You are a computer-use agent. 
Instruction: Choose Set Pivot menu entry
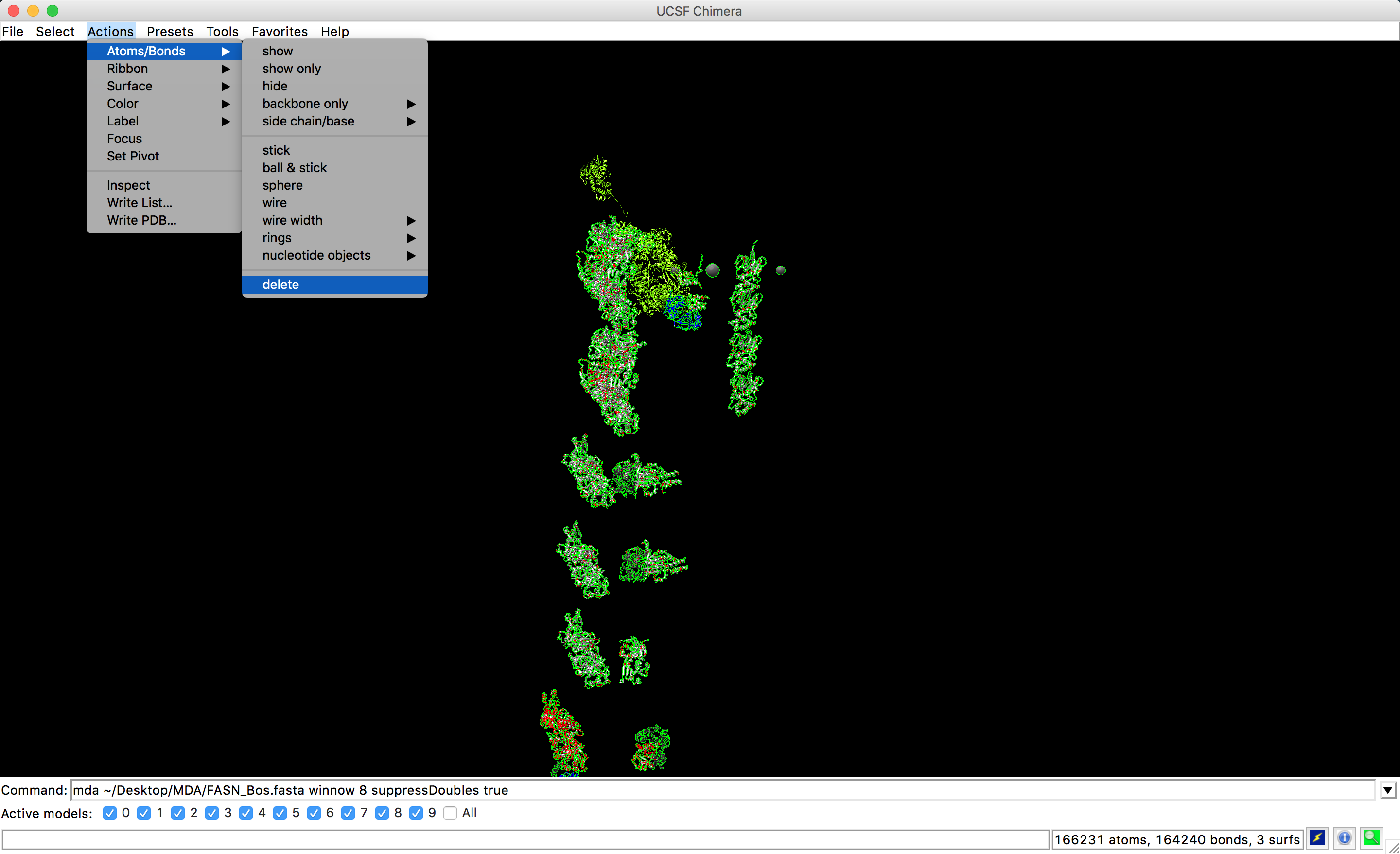pyautogui.click(x=164, y=157)
